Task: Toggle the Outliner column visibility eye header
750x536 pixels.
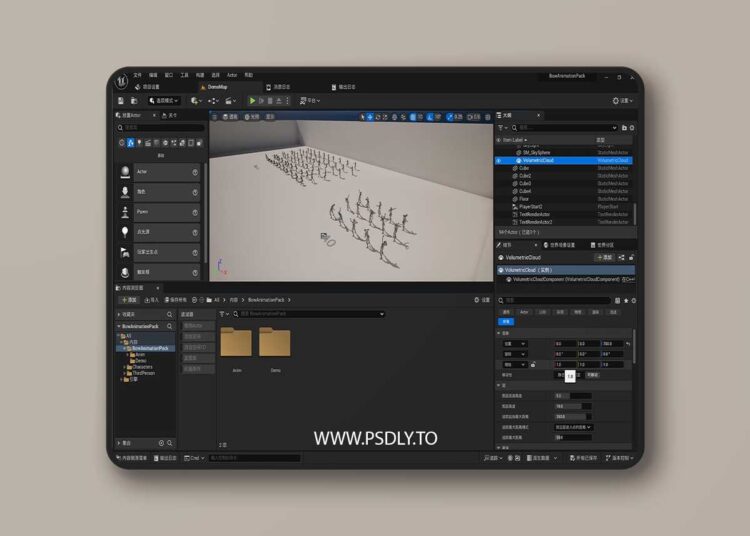Action: (x=499, y=139)
